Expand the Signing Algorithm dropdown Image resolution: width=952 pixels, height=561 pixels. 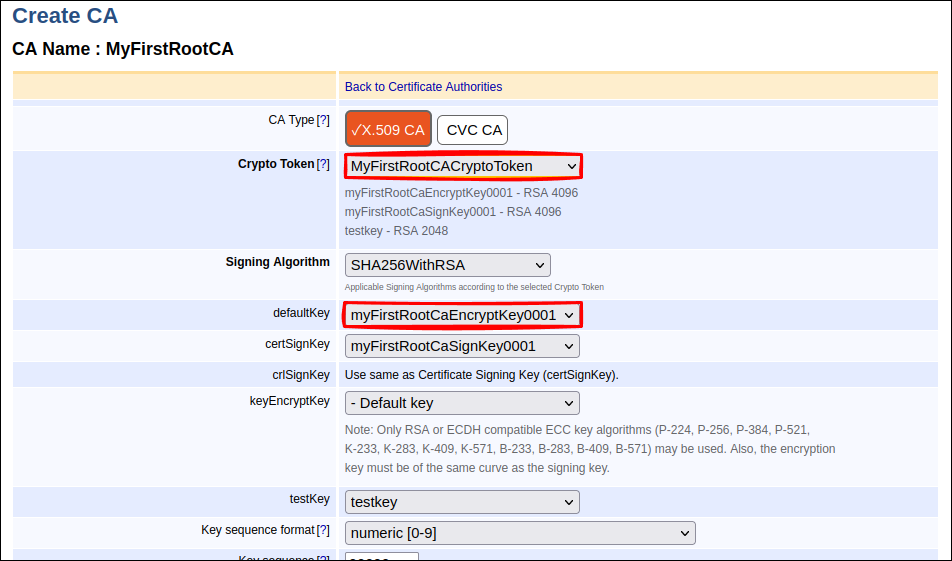pos(447,265)
